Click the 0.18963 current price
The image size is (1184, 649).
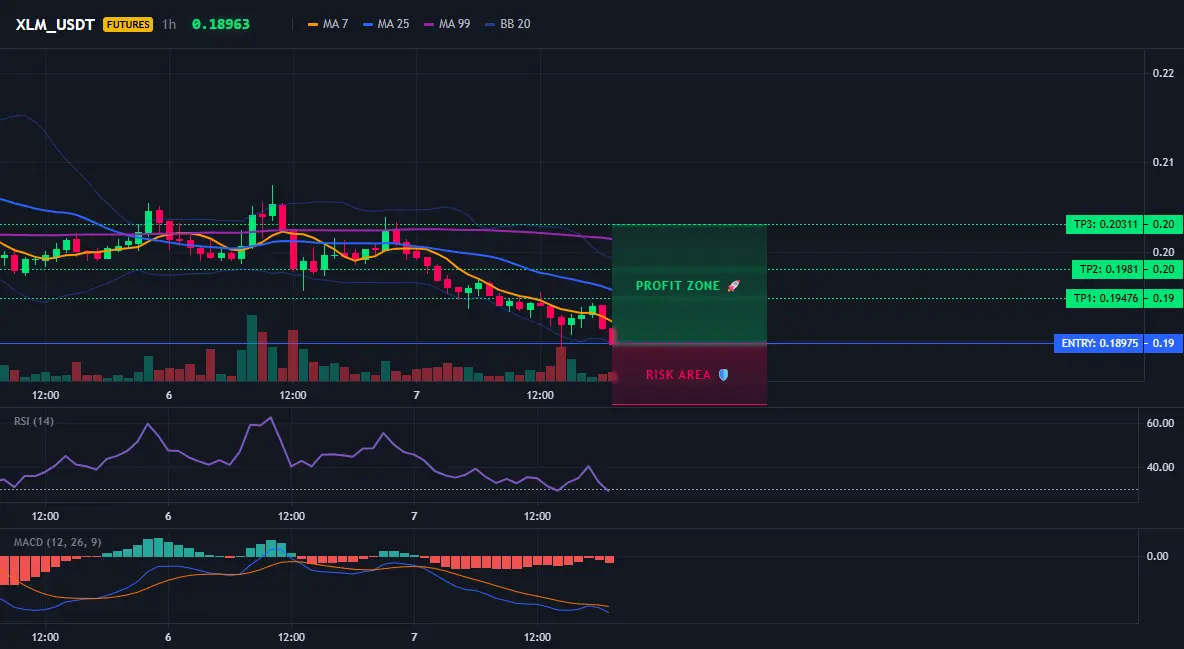[x=220, y=24]
